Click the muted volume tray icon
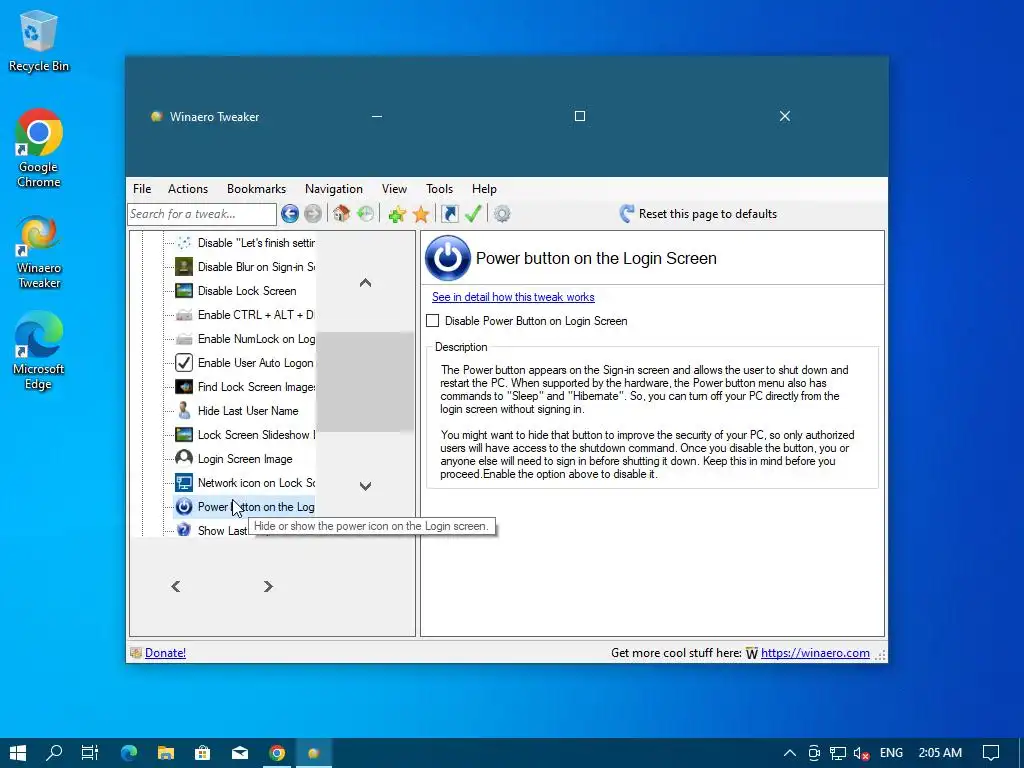The width and height of the screenshot is (1024, 768). coord(861,753)
